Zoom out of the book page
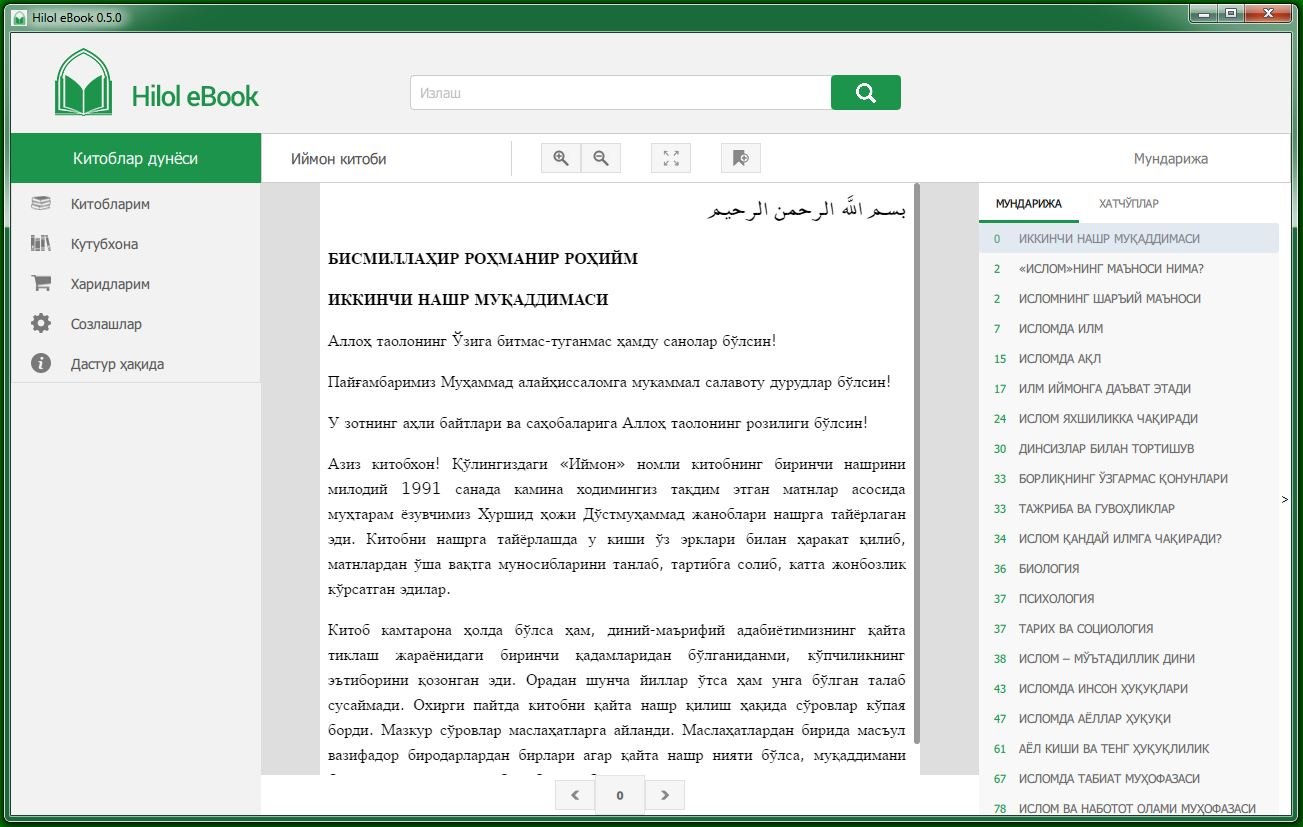 point(601,158)
